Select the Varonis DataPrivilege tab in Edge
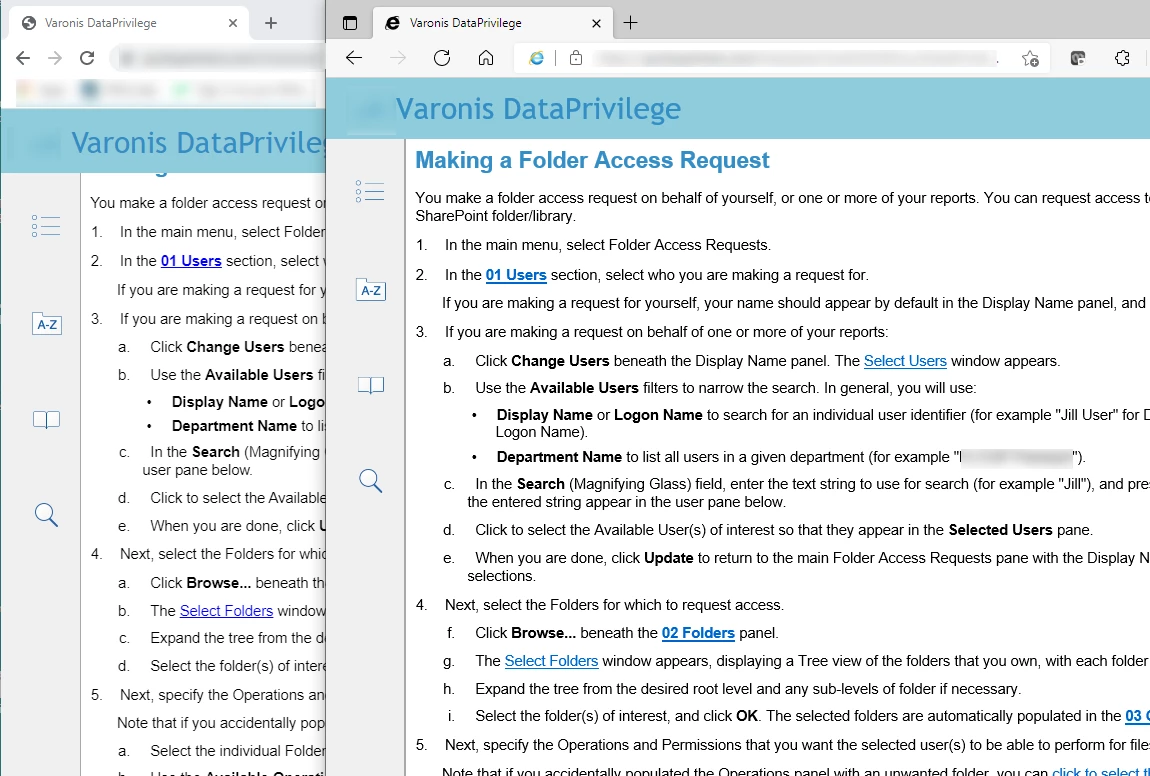 coord(494,23)
